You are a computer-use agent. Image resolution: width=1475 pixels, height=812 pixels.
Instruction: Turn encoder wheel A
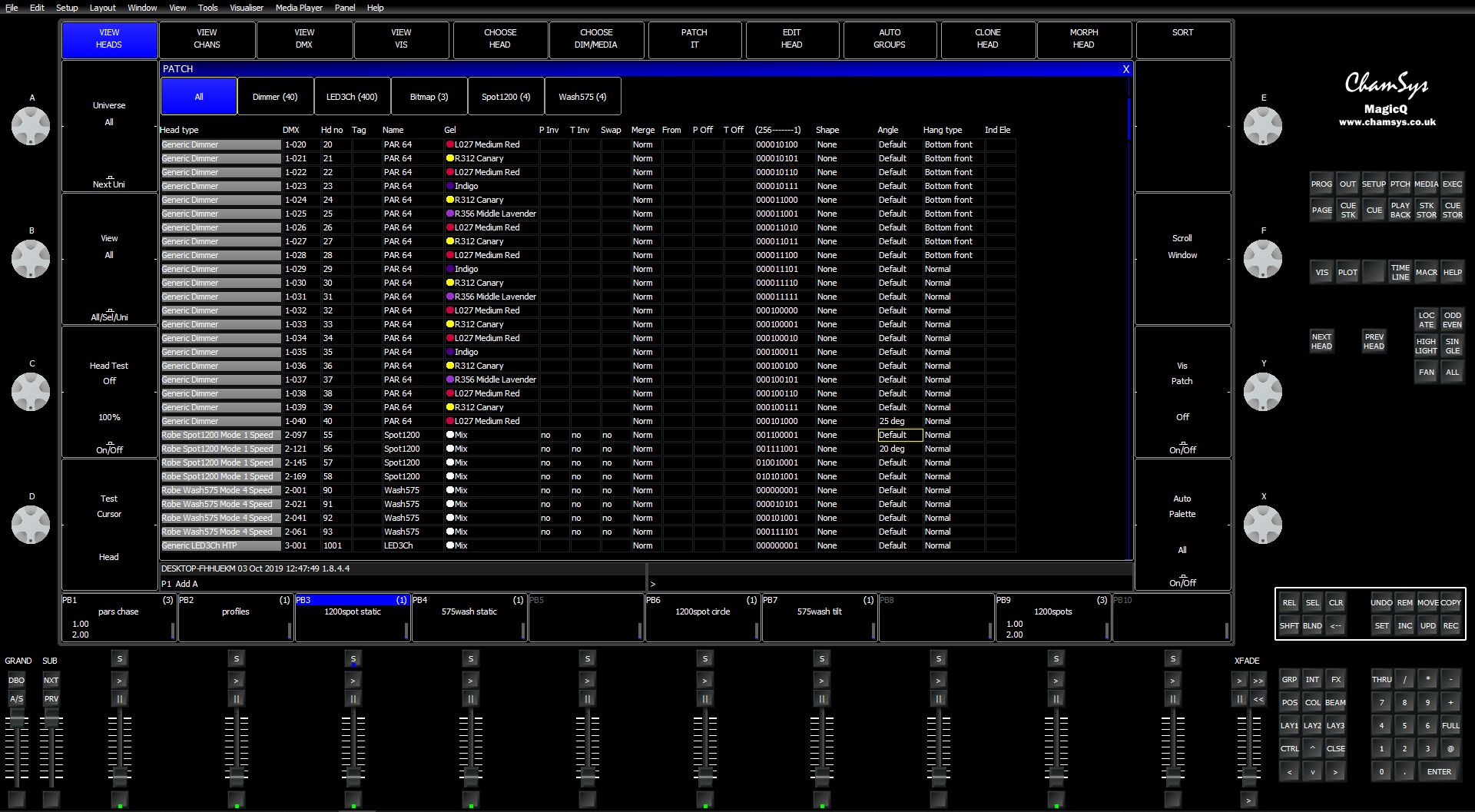31,126
